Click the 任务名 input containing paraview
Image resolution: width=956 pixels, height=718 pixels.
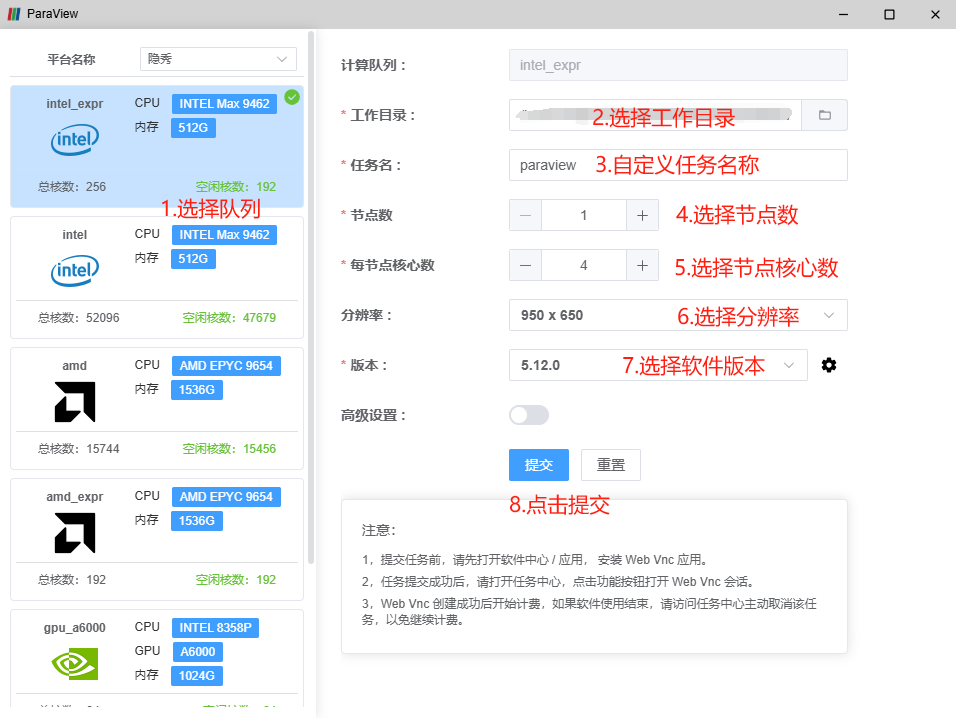pyautogui.click(x=678, y=165)
